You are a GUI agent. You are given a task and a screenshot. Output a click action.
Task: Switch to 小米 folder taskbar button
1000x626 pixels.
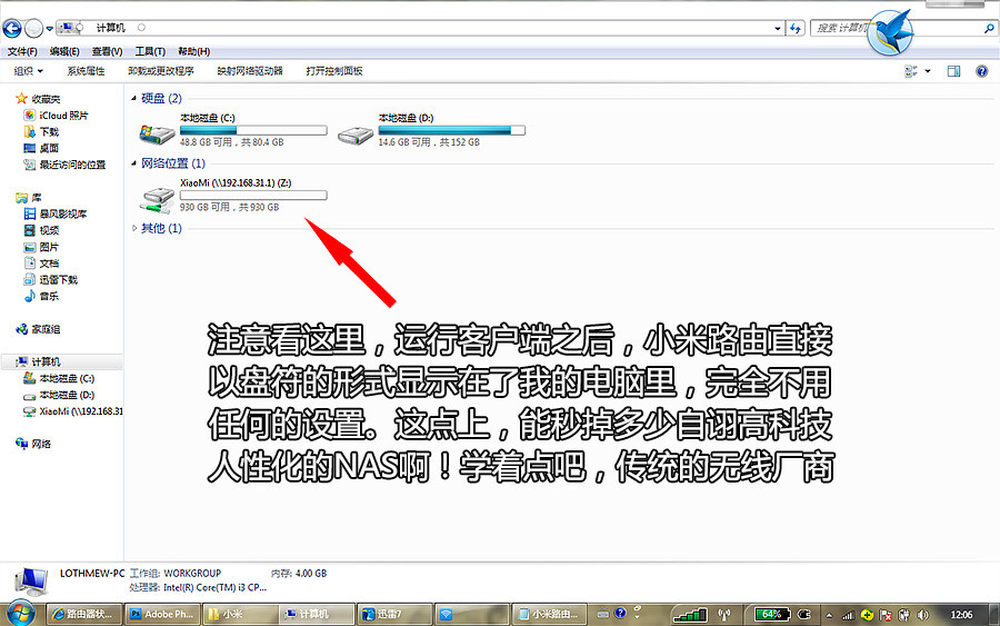240,614
